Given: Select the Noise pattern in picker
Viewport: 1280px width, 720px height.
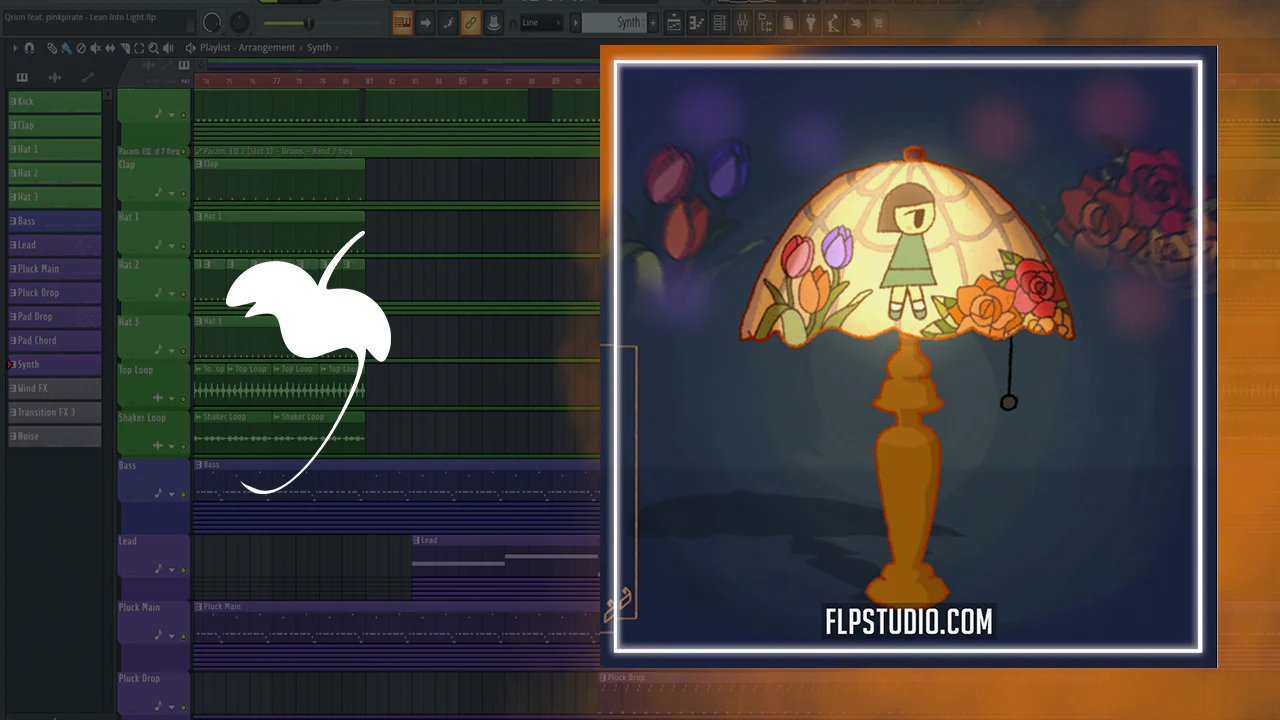Looking at the screenshot, I should tap(55, 436).
